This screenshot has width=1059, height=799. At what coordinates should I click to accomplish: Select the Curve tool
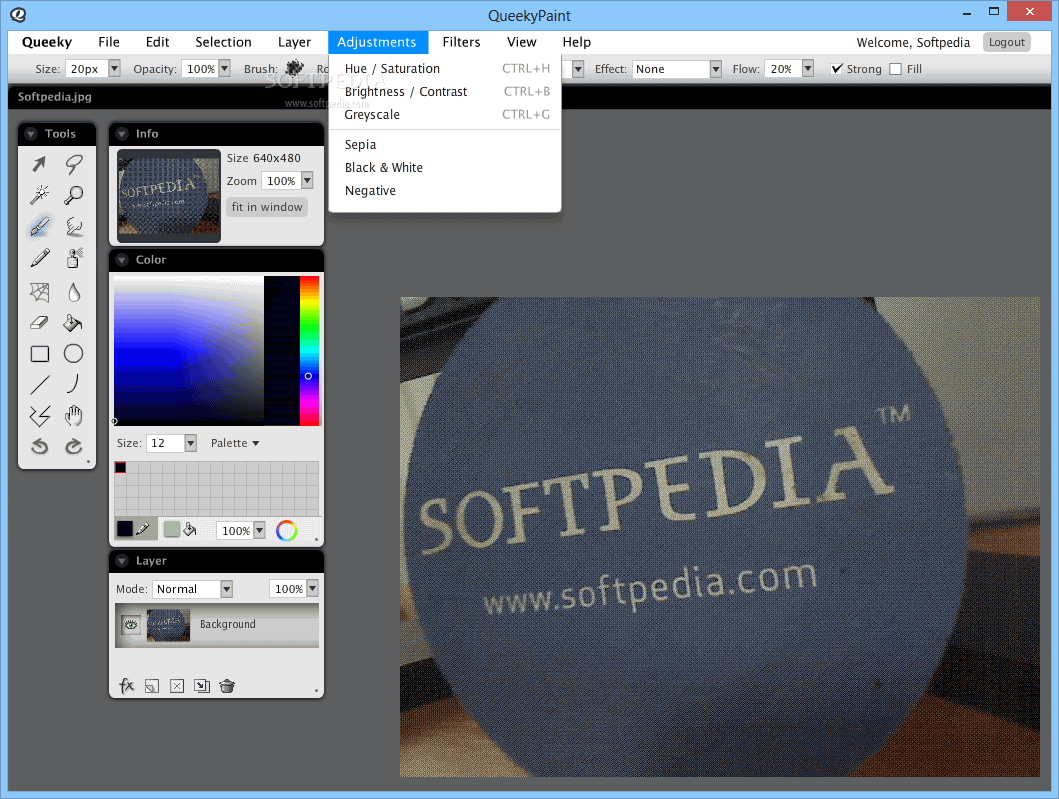(x=74, y=384)
